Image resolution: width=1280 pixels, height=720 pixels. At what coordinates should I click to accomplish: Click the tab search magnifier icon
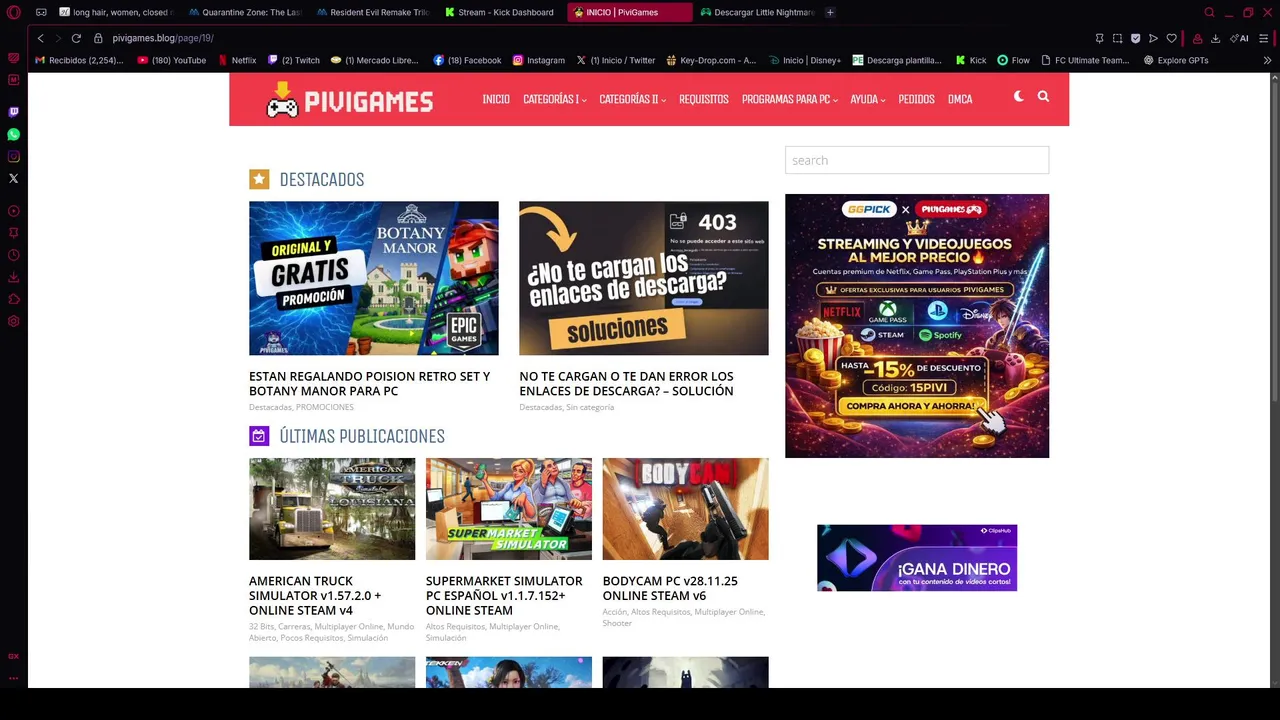[x=1209, y=12]
